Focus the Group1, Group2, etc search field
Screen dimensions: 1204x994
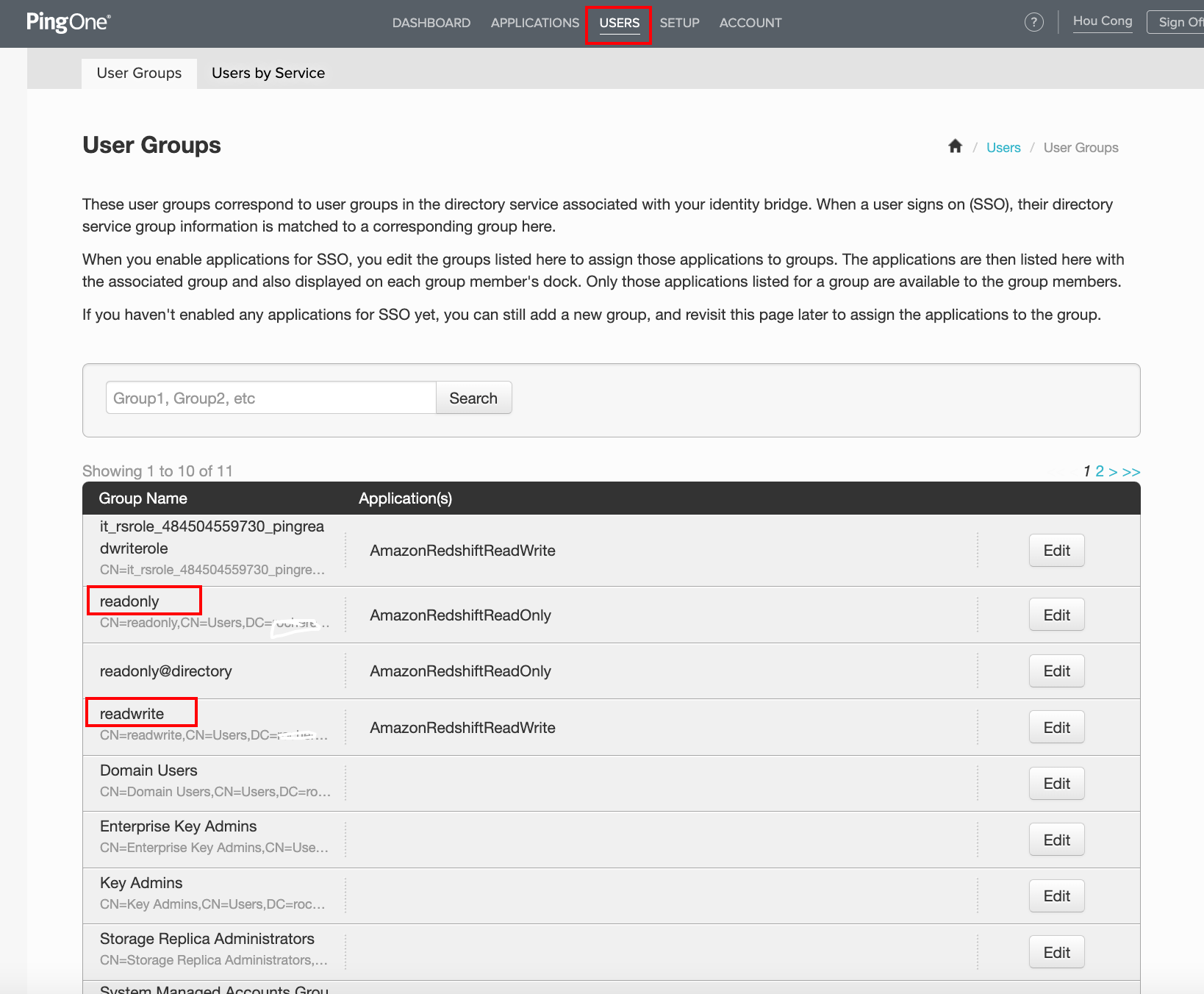tap(271, 398)
